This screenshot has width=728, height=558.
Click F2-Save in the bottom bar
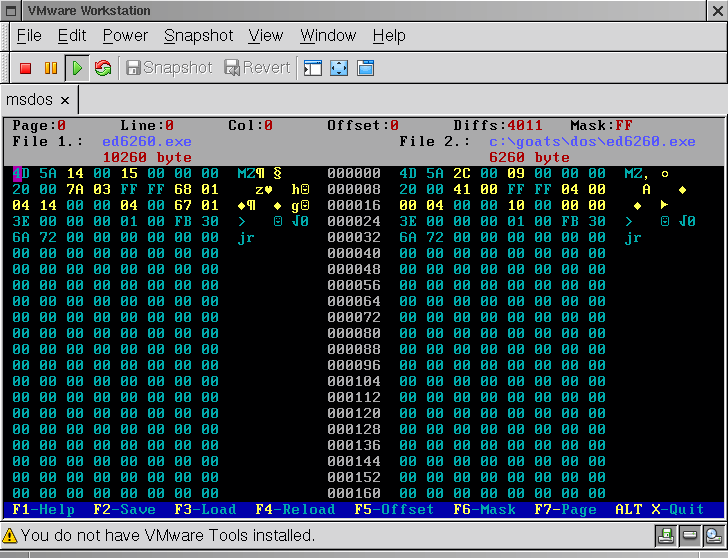pyautogui.click(x=124, y=510)
